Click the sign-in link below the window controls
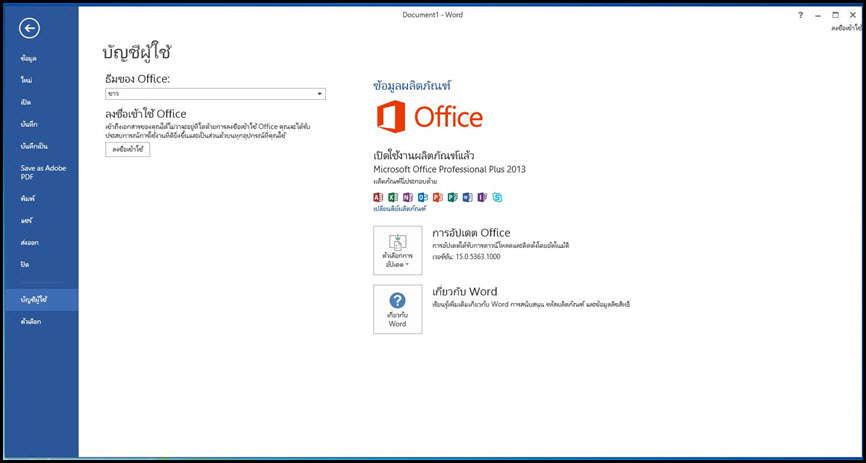The image size is (866, 463). click(x=848, y=28)
